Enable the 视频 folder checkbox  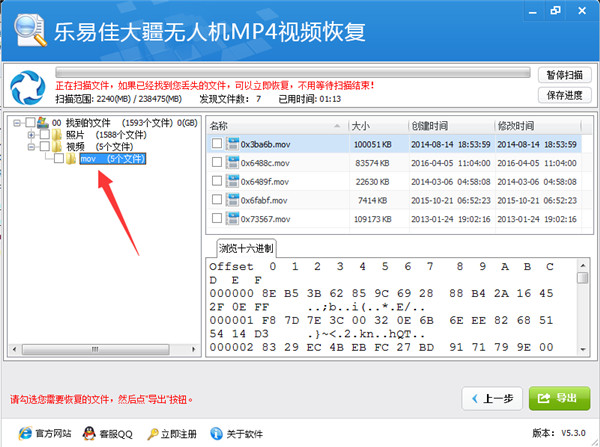[43, 146]
